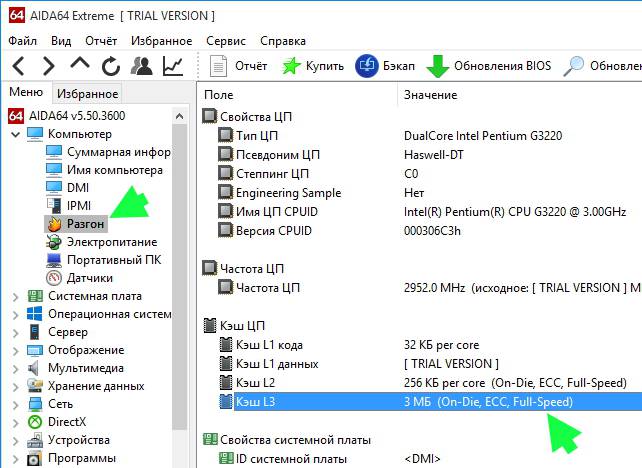This screenshot has height=468, width=642.
Task: Click the Мультимедиа speaker icon
Action: (x=34, y=368)
